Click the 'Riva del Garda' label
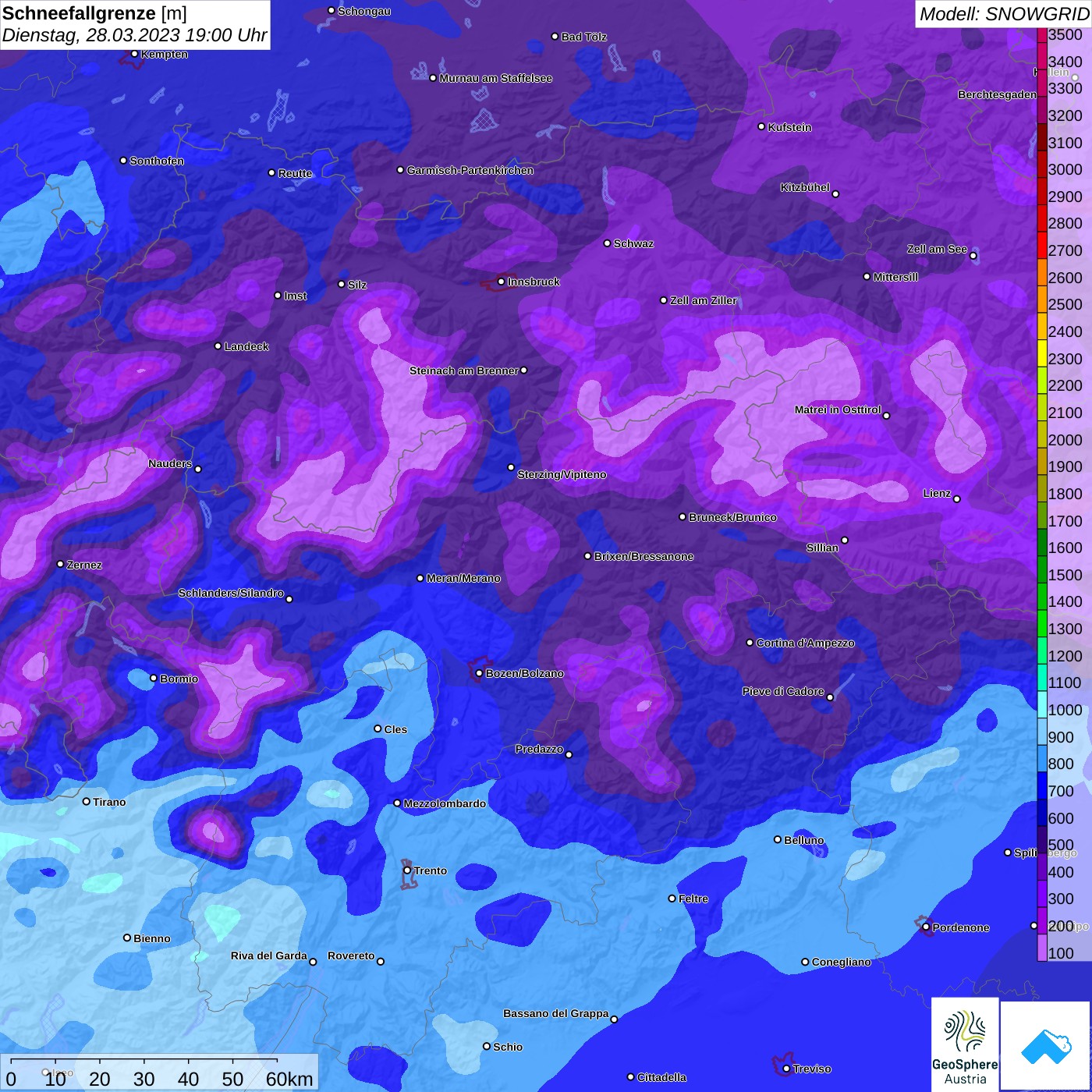The width and height of the screenshot is (1092, 1092). (269, 955)
